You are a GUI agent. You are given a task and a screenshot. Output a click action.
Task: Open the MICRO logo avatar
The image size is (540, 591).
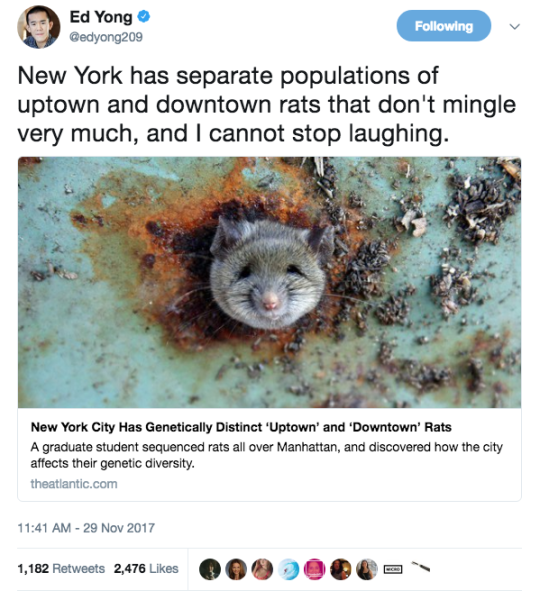(x=393, y=569)
